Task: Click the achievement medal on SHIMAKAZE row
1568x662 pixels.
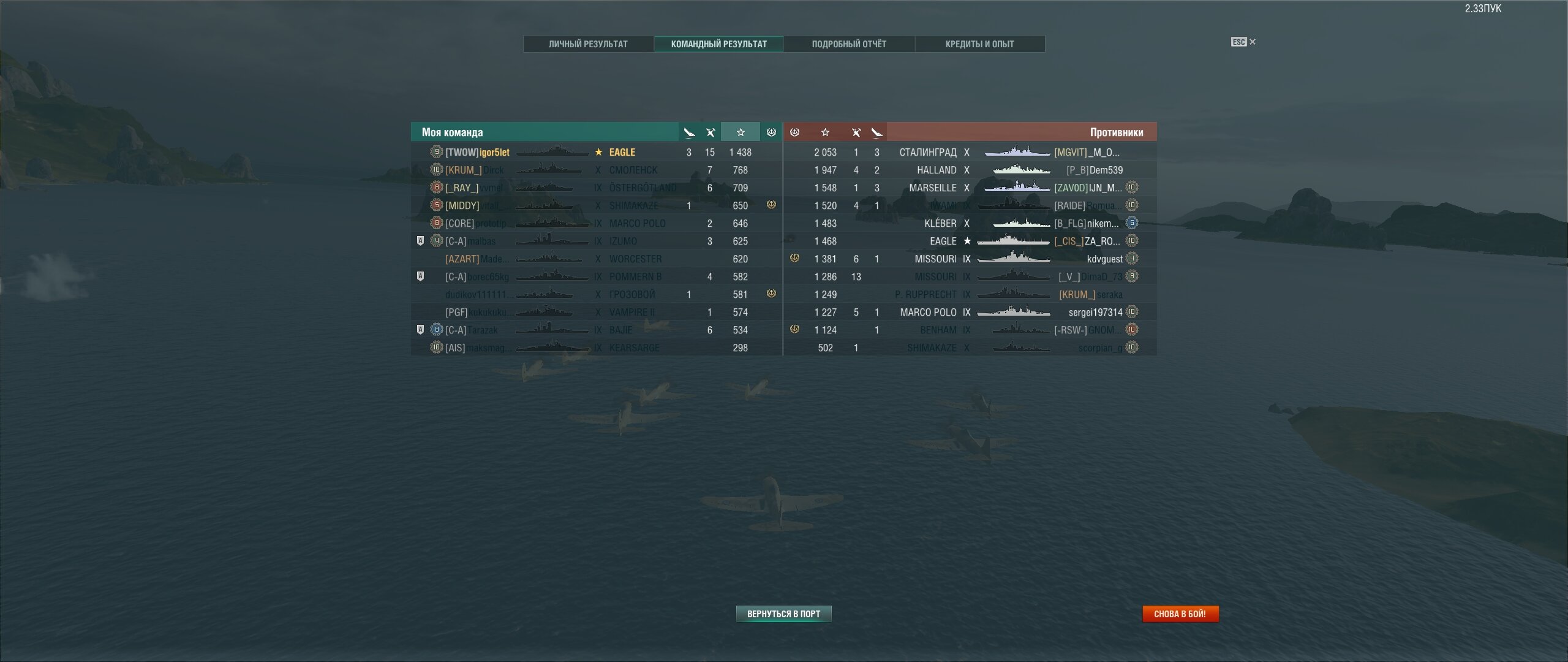Action: [771, 205]
